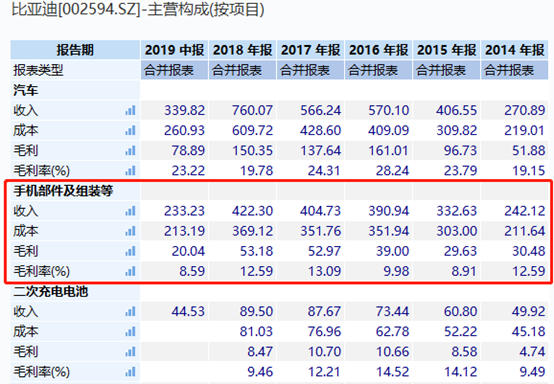Select the 汽车 section heading
Viewport: 554px width, 384px height.
tap(25, 90)
